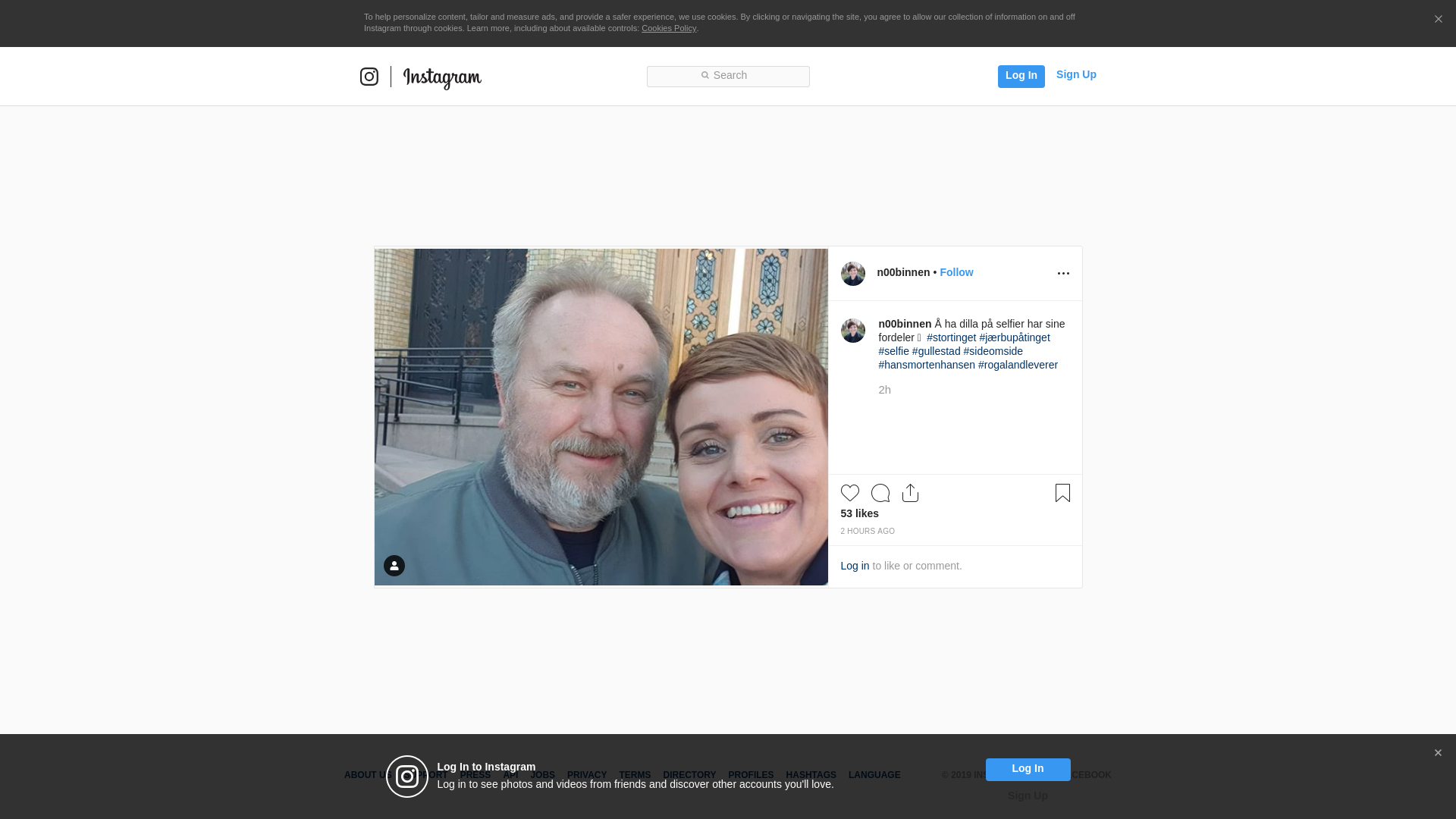This screenshot has width=1456, height=819.
Task: Open the Cookies Policy link
Action: (x=669, y=28)
